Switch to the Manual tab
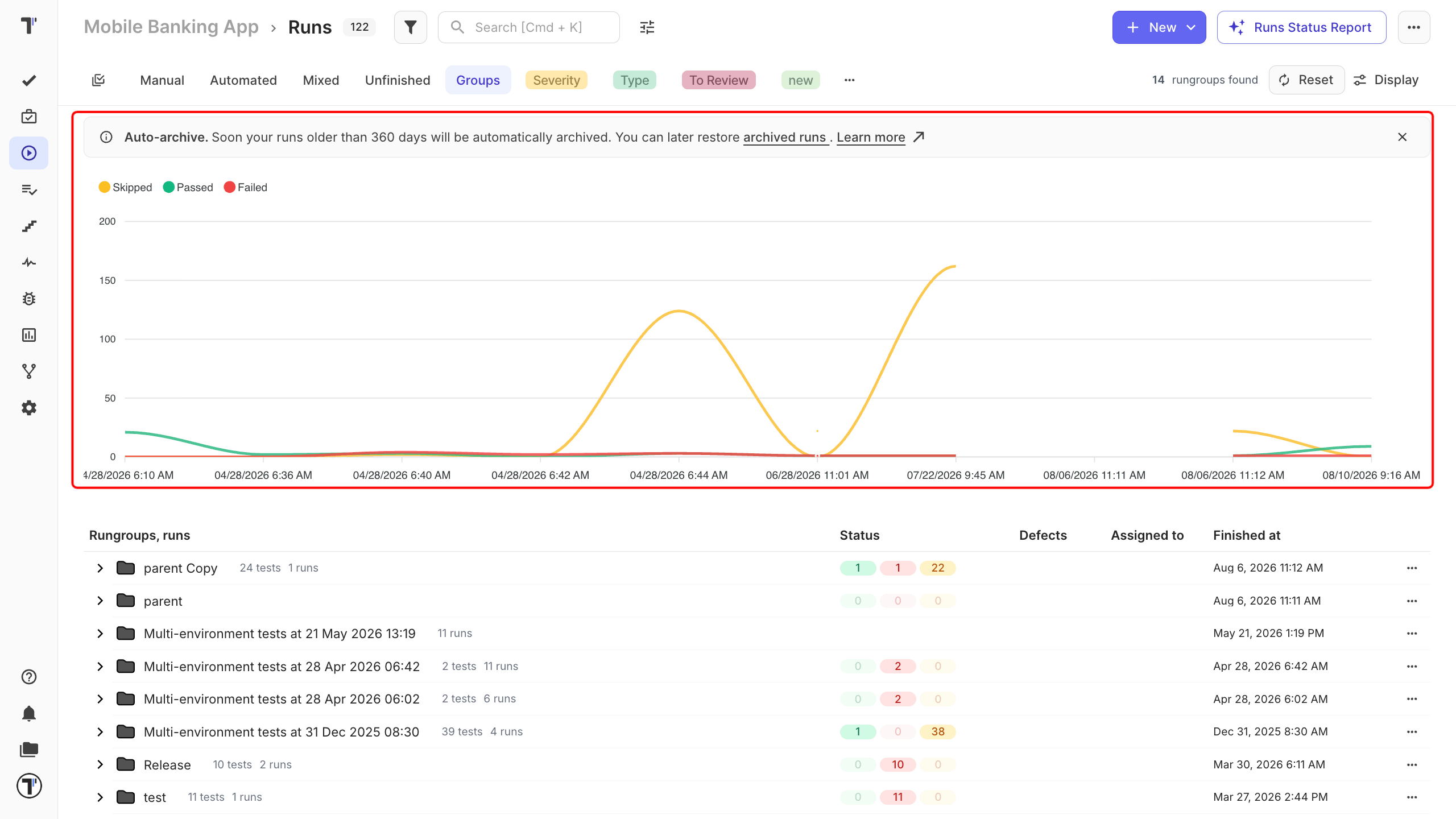 click(x=162, y=80)
